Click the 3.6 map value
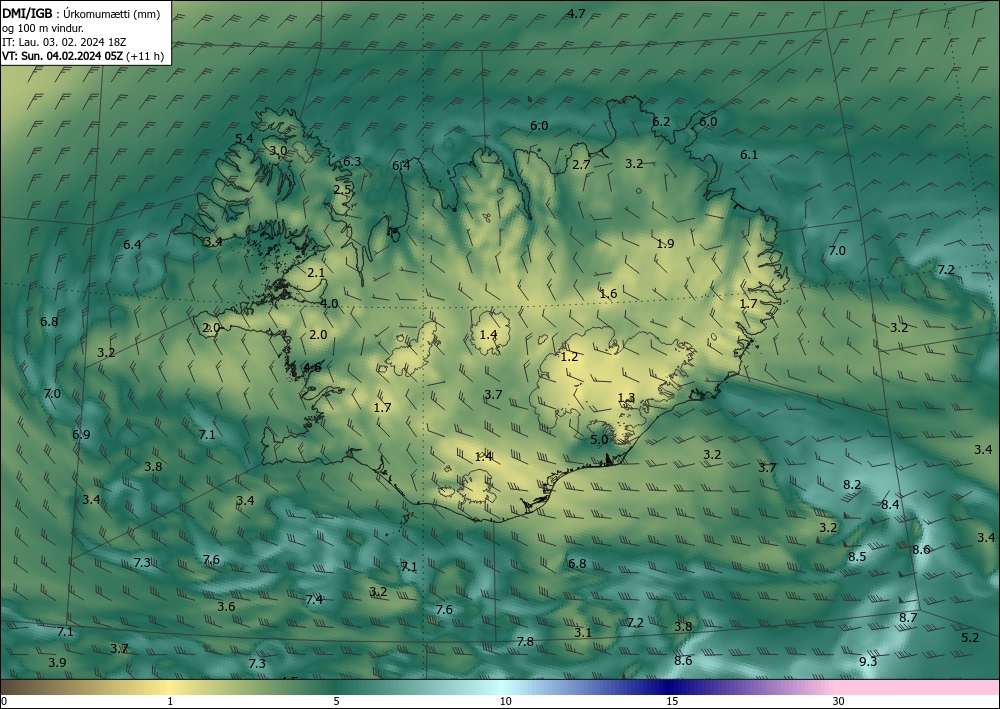The width and height of the screenshot is (1000, 709). 226,606
